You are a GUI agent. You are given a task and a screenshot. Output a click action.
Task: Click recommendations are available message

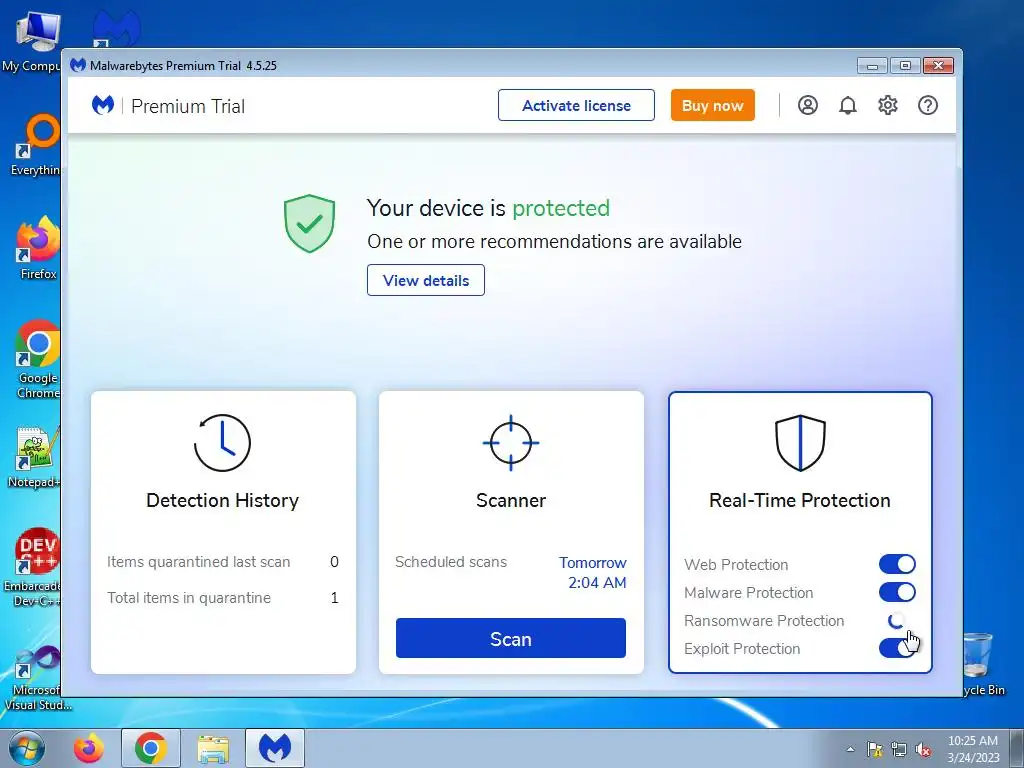point(554,242)
